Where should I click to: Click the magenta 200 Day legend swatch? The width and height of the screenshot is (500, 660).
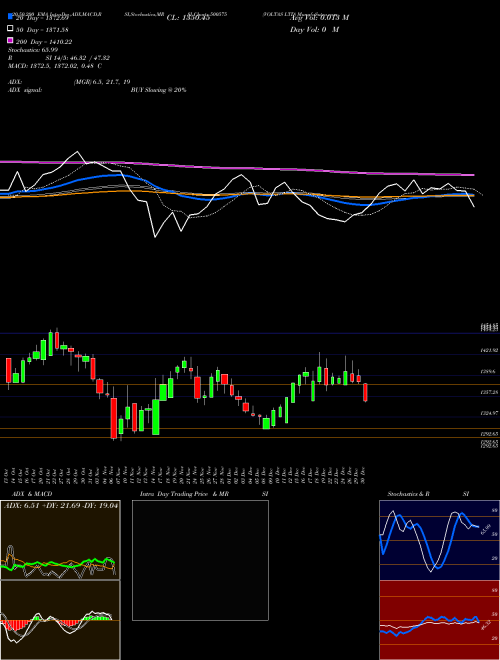pos(11,40)
